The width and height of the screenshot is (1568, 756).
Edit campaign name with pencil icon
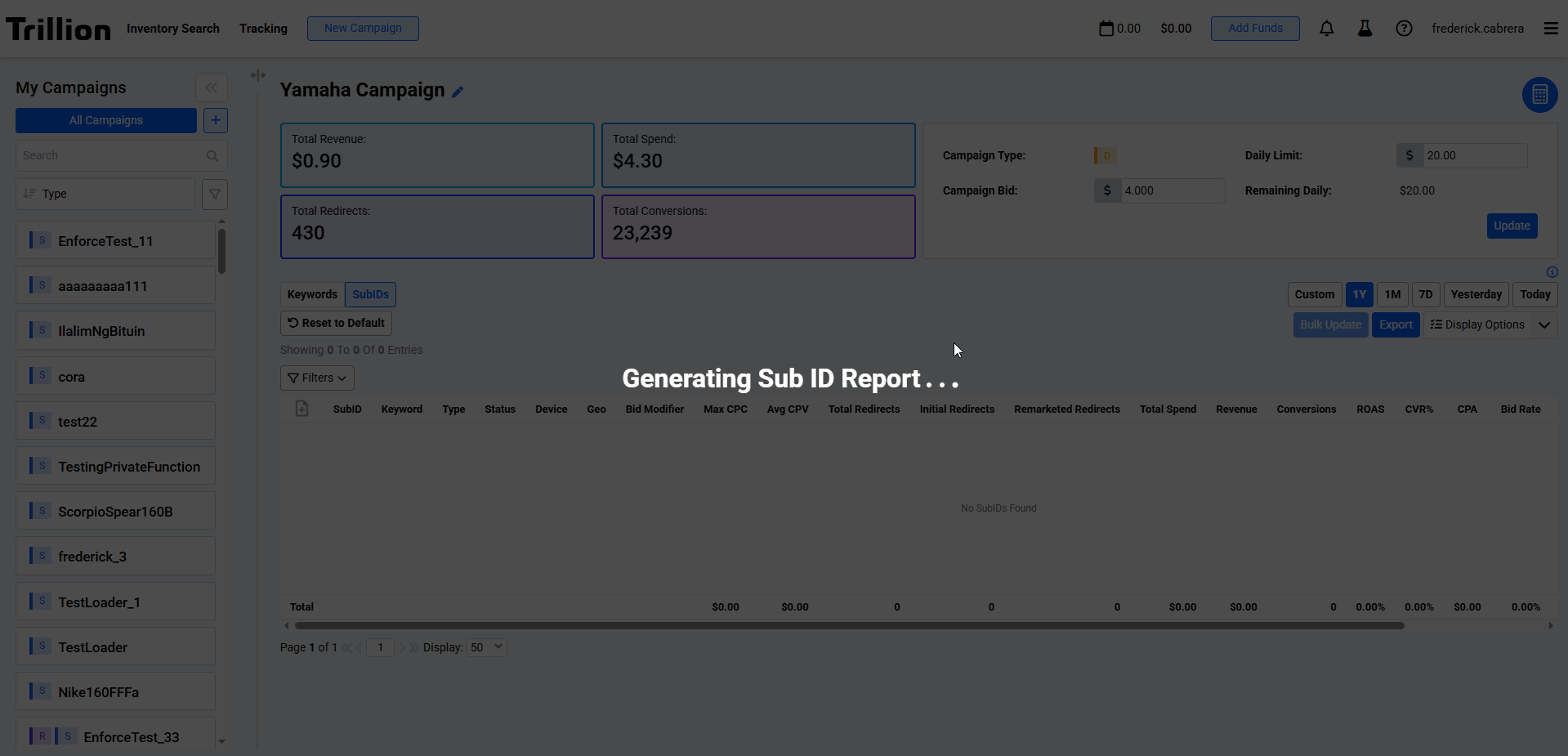458,92
